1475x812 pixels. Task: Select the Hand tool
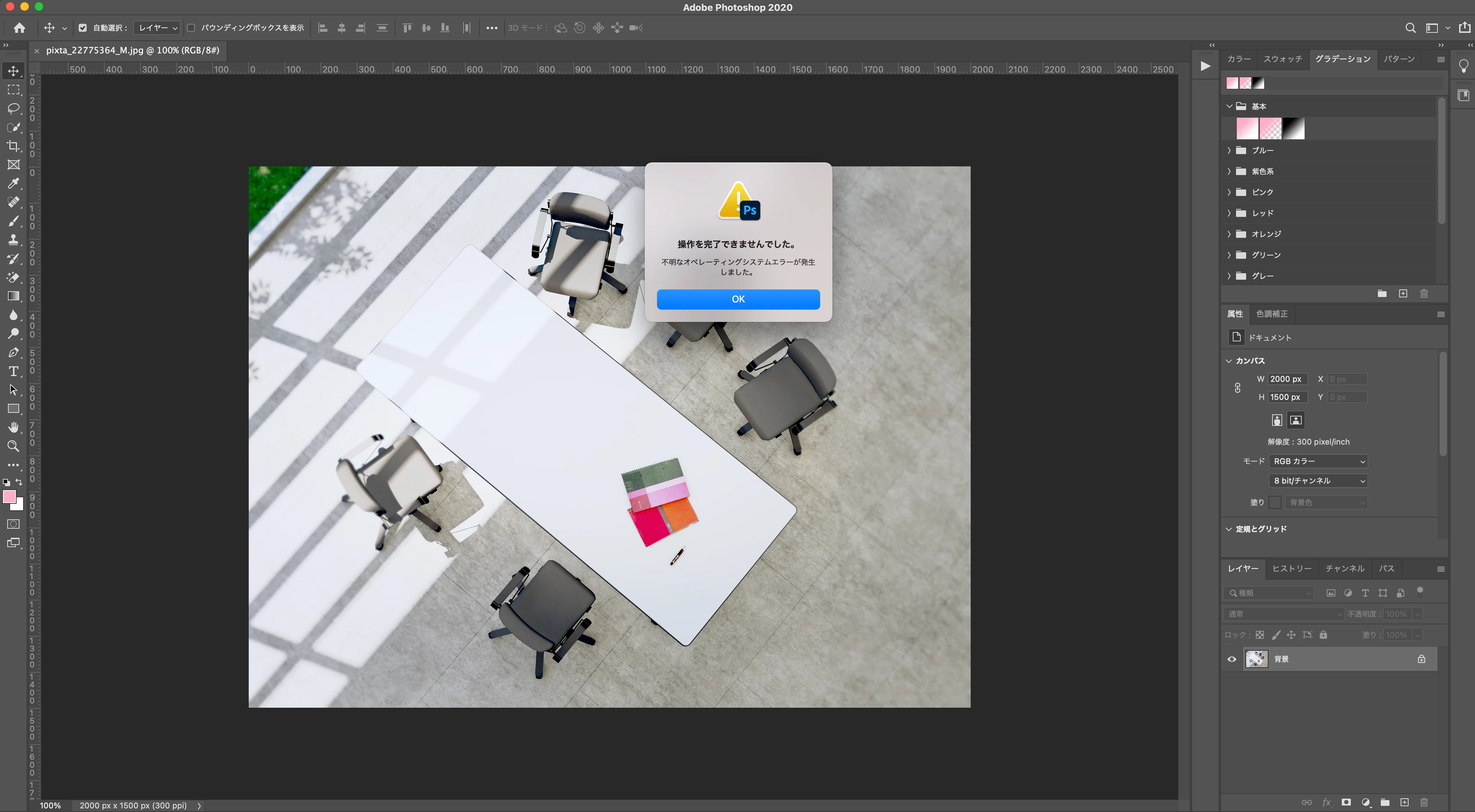(13, 427)
